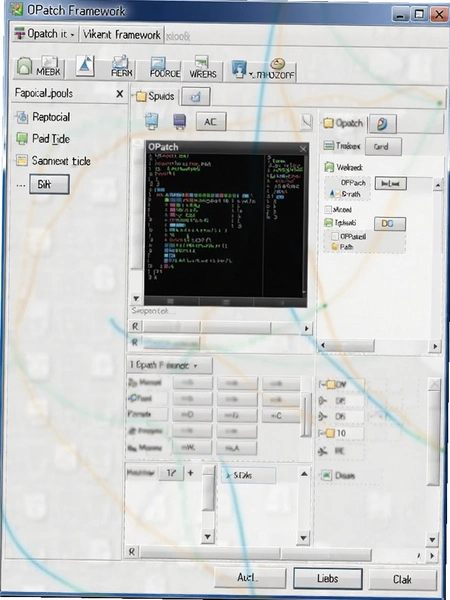Click the plus button next to 17
The image size is (450, 600).
click(191, 473)
